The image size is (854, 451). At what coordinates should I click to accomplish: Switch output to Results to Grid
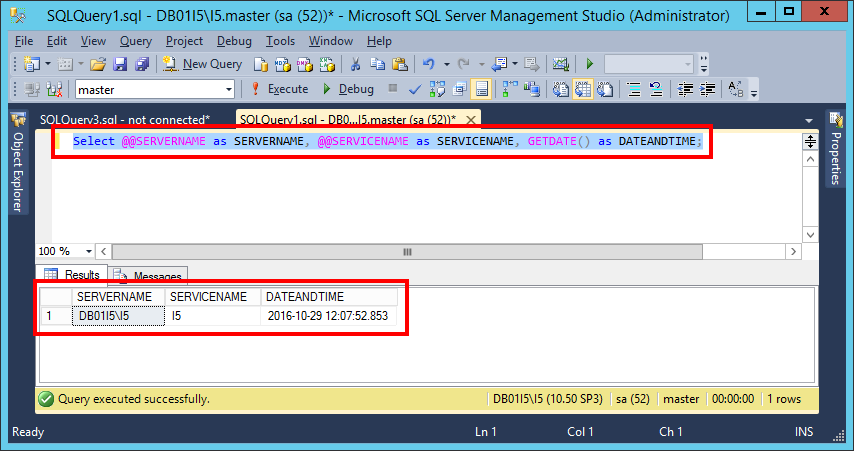tap(583, 89)
